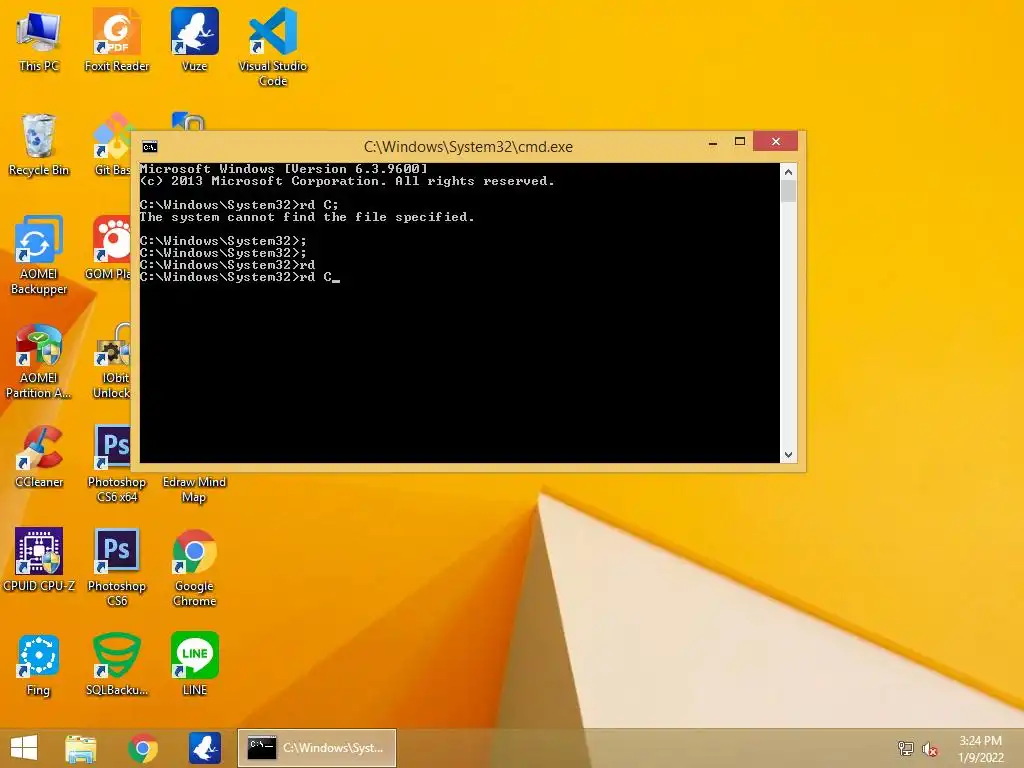Launch Visual Studio Code shortcut
The height and width of the screenshot is (768, 1024).
[x=273, y=48]
